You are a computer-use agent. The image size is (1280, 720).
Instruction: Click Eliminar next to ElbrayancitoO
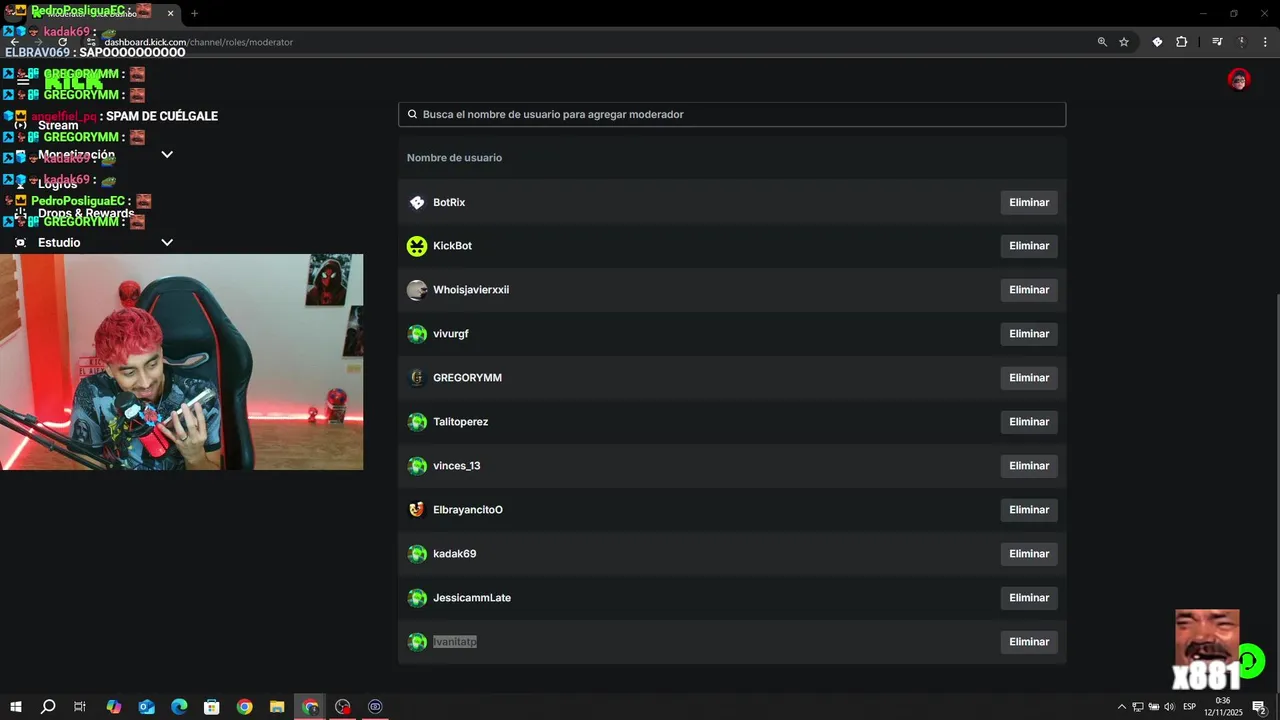point(1029,510)
